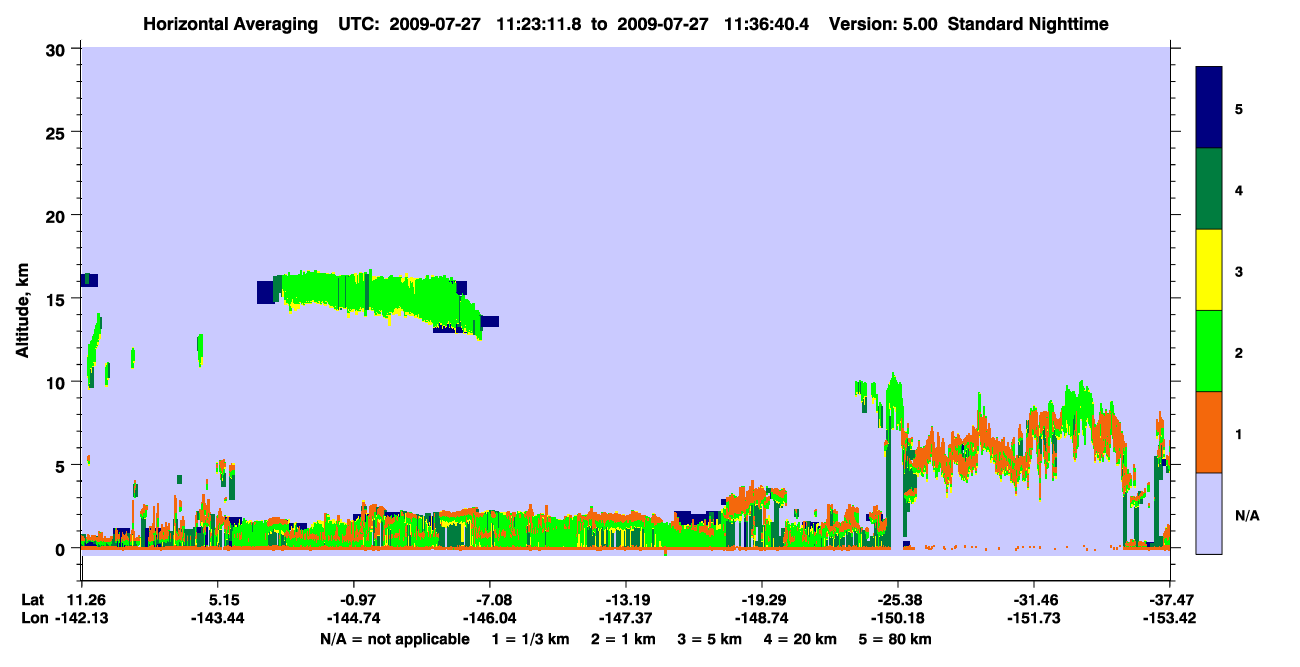Click the 15 km altitude tick label

(58, 299)
